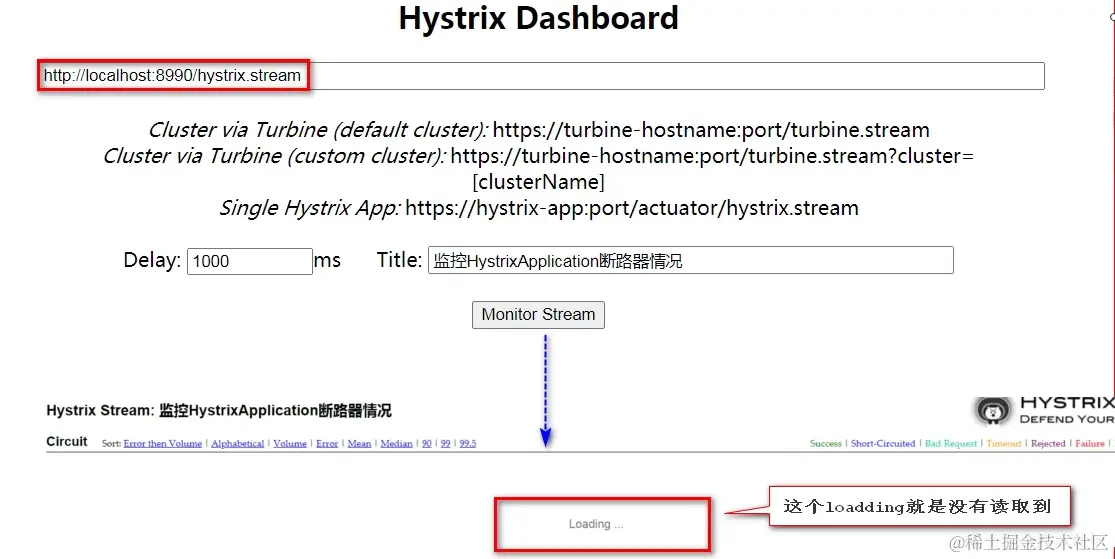Sort circuits by Median
Screen dimensions: 1115x559
point(396,443)
